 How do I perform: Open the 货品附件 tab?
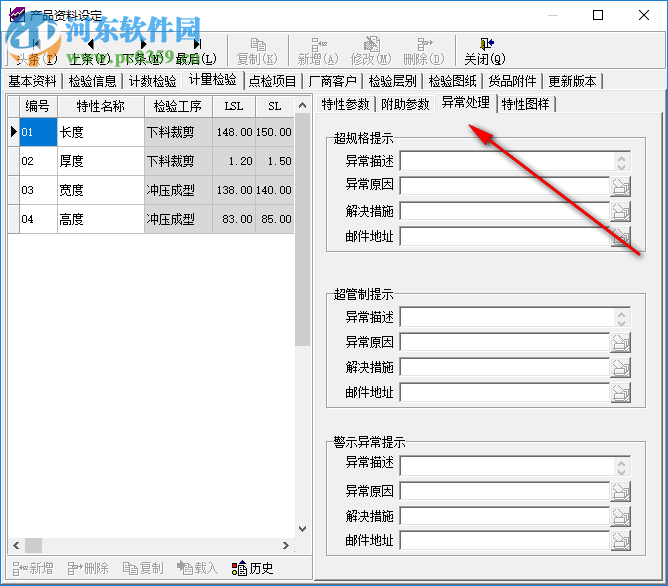(x=513, y=81)
